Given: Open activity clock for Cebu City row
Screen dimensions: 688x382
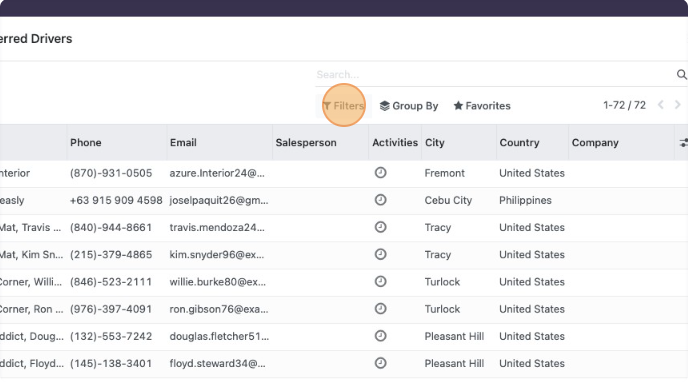Looking at the screenshot, I should (380, 200).
